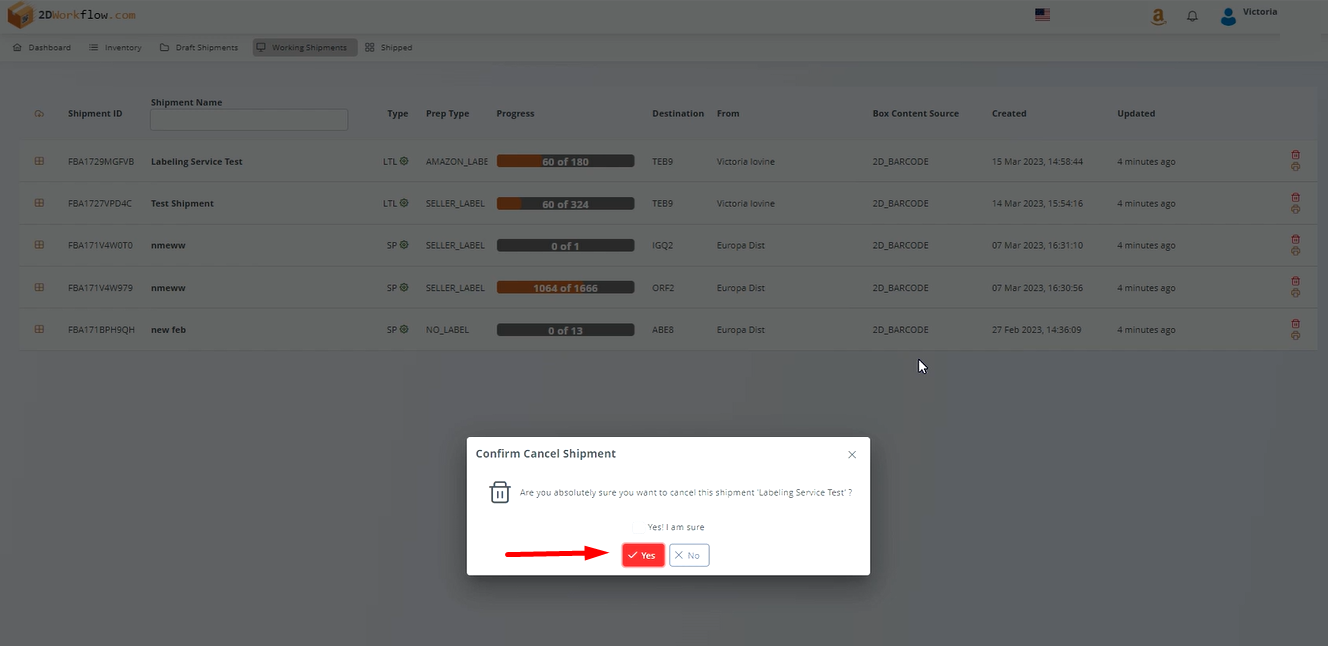Image resolution: width=1329 pixels, height=646 pixels.
Task: Expand row details for FBA1727VPD4C
Action: pos(39,203)
